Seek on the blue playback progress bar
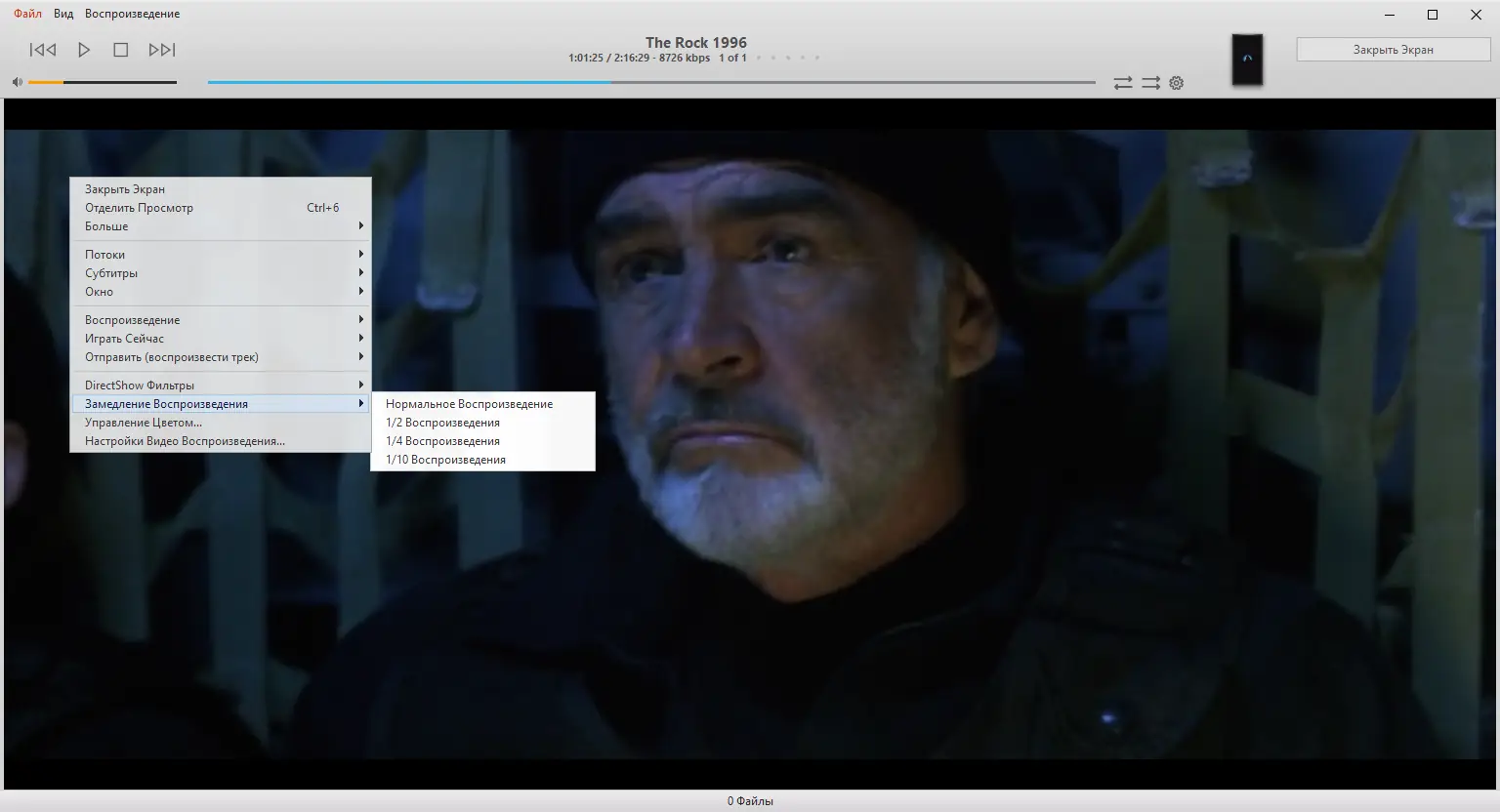This screenshot has height=812, width=1500. (x=651, y=82)
